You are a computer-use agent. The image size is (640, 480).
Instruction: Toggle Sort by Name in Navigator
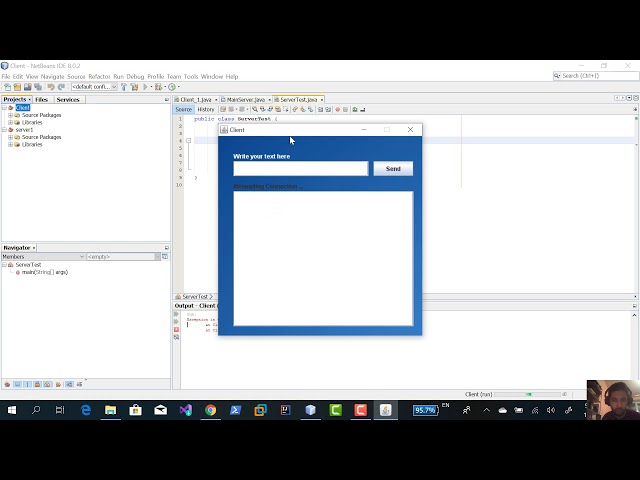pos(69,384)
